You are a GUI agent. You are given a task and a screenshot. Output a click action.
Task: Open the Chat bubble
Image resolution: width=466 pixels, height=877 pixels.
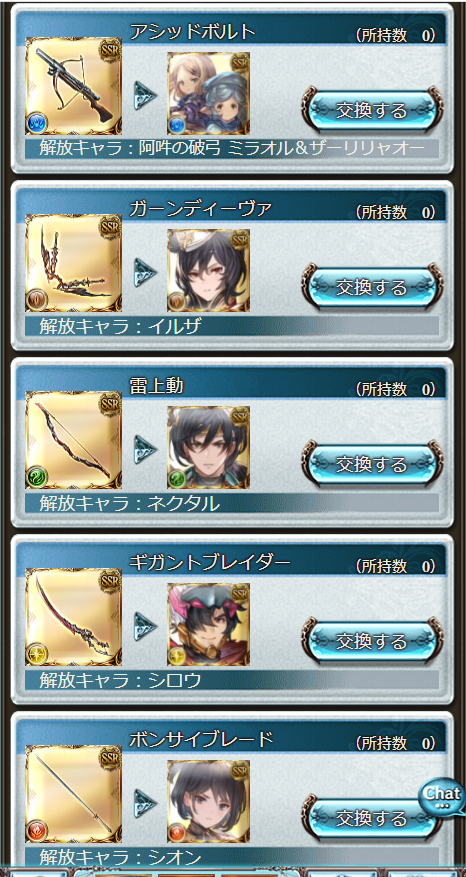(x=442, y=796)
